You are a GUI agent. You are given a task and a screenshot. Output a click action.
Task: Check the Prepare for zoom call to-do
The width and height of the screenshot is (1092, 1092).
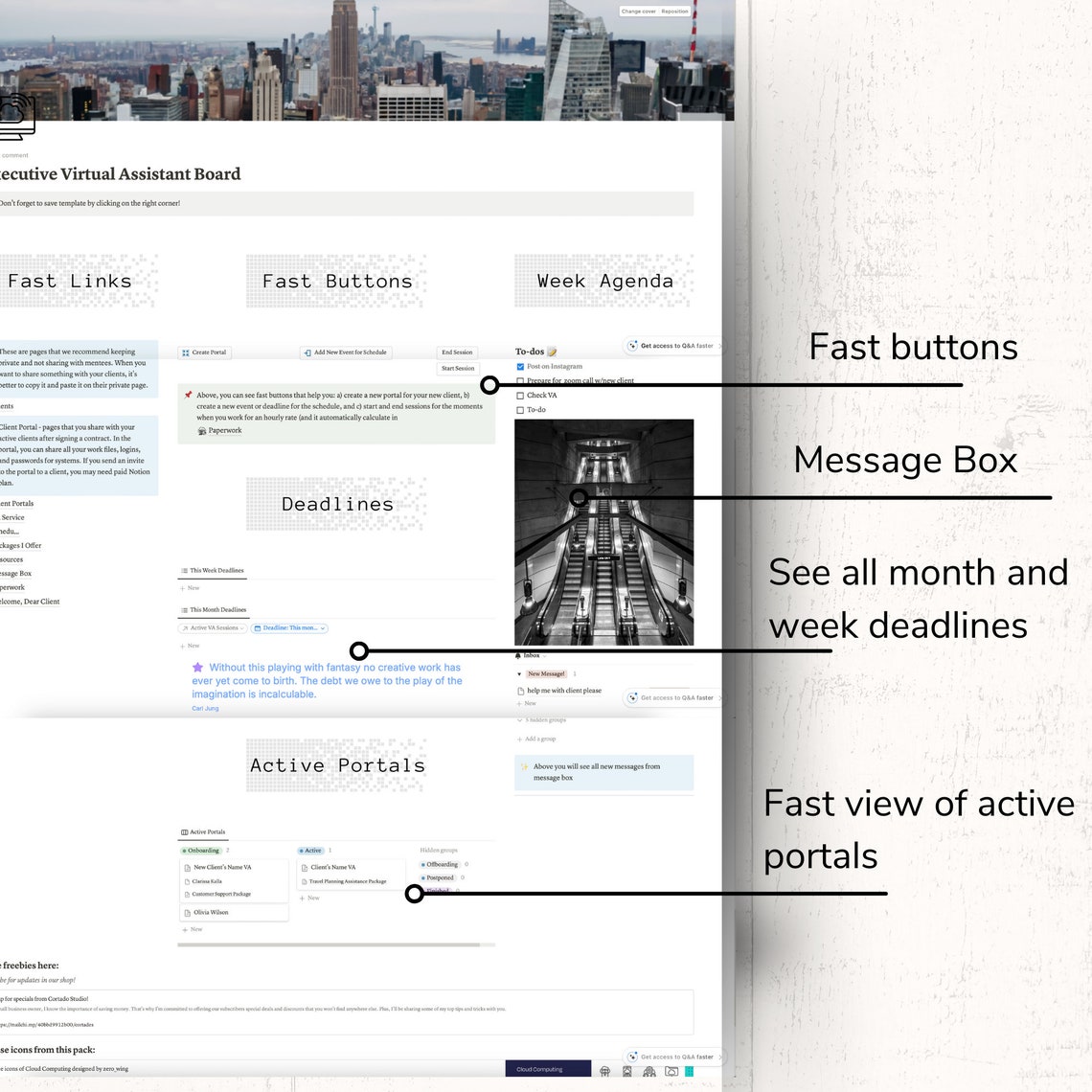point(521,380)
